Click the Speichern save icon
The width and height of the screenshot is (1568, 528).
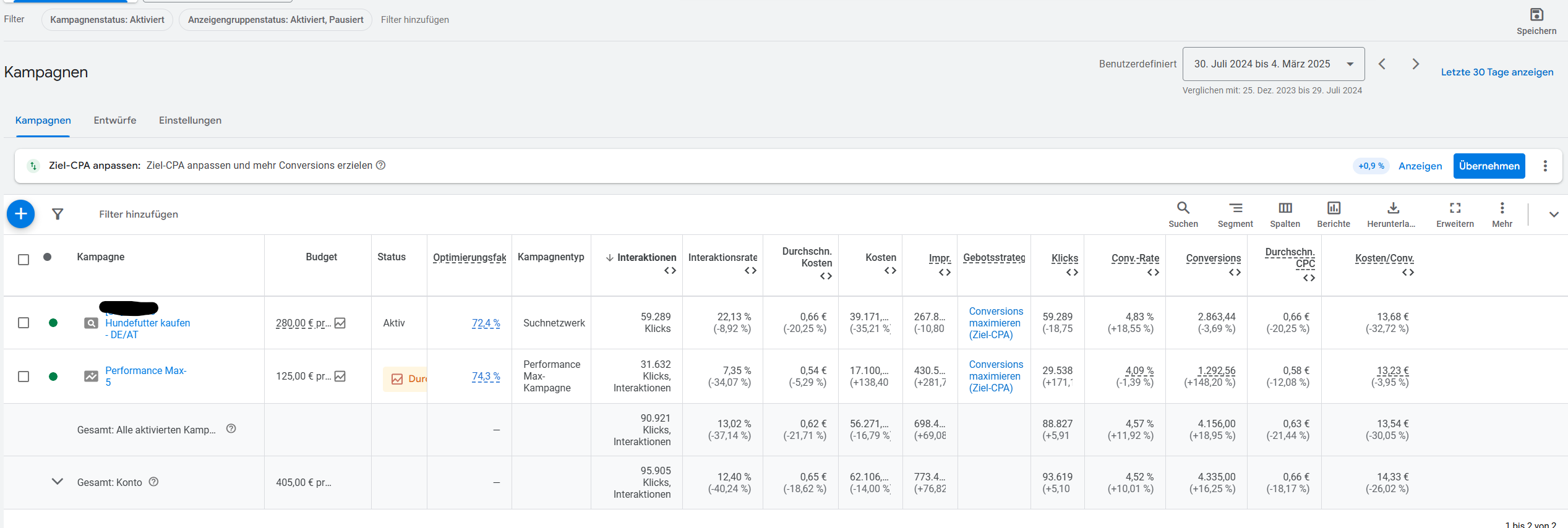point(1536,15)
